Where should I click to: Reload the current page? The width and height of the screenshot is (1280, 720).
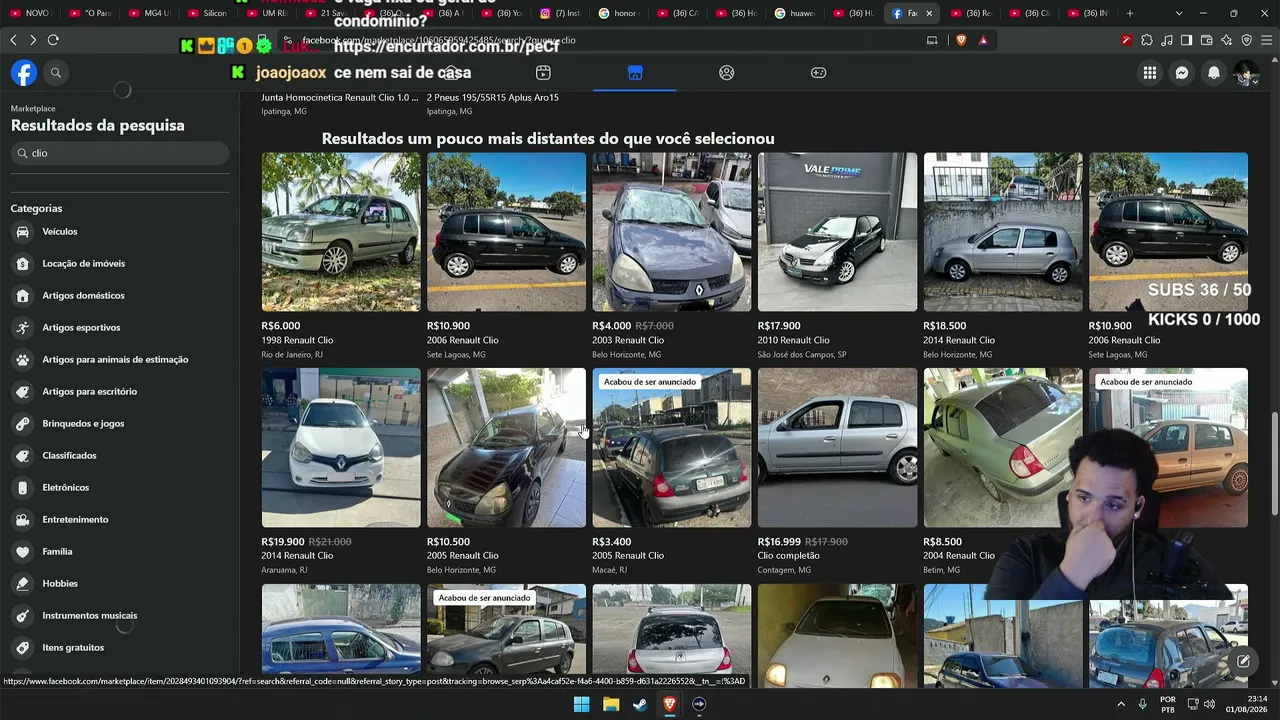[x=53, y=40]
